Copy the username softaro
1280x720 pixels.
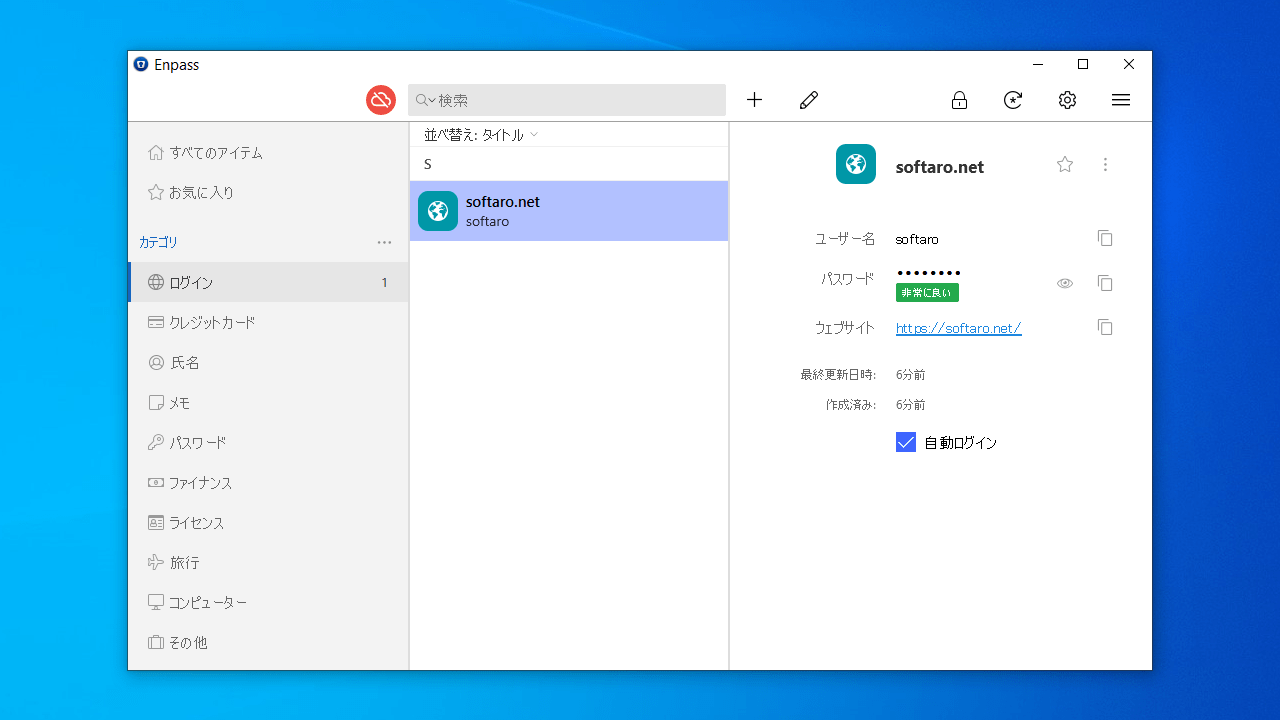[x=1105, y=238]
